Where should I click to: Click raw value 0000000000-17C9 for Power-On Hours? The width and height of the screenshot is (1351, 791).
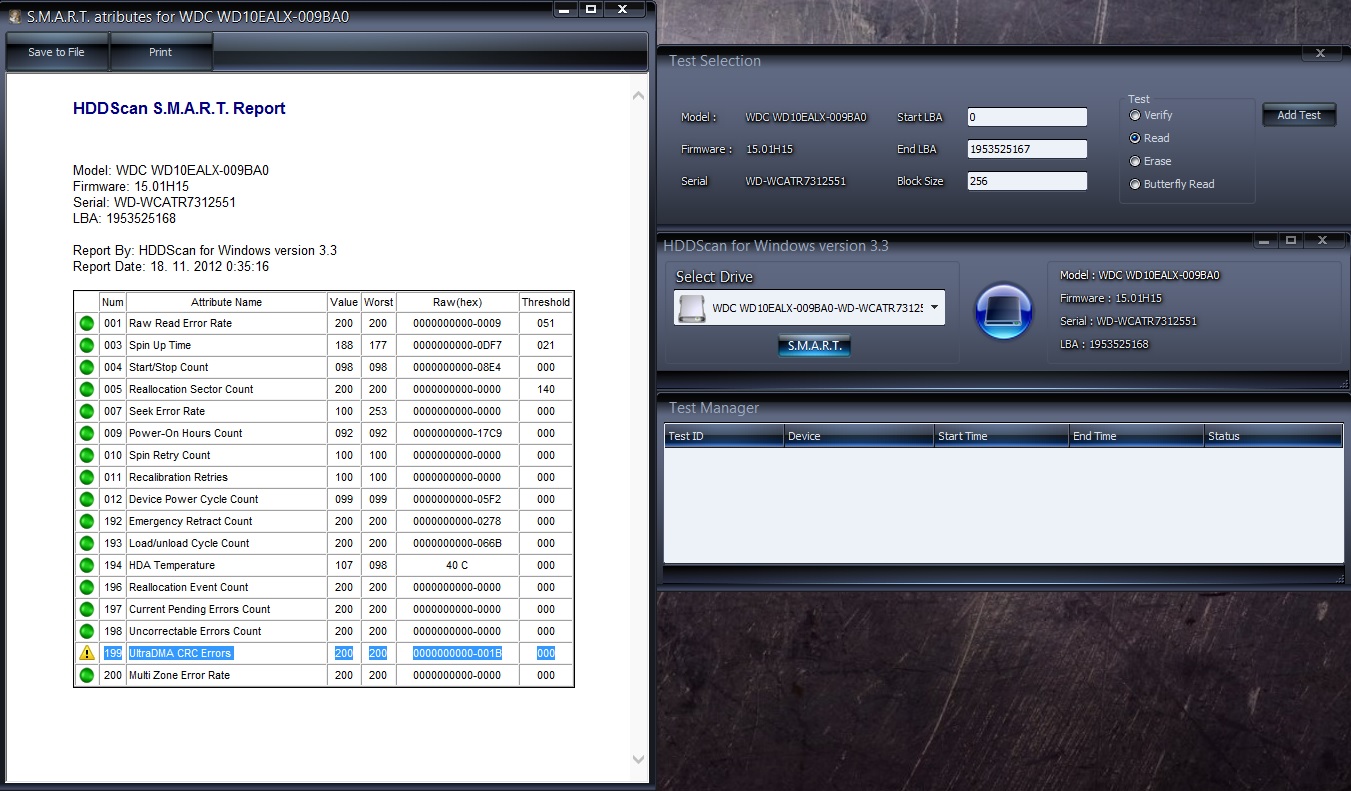pos(457,433)
